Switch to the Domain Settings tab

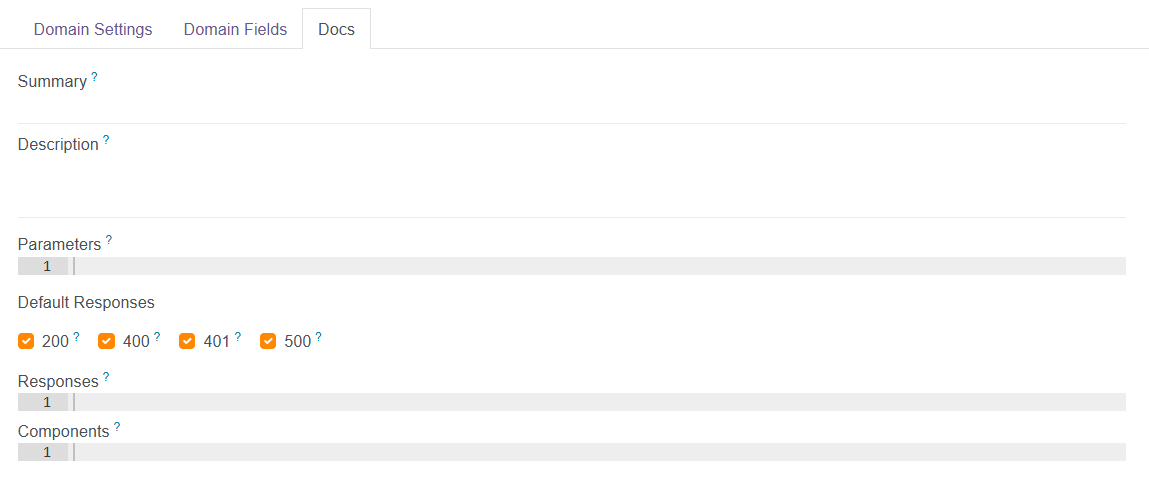pyautogui.click(x=93, y=29)
